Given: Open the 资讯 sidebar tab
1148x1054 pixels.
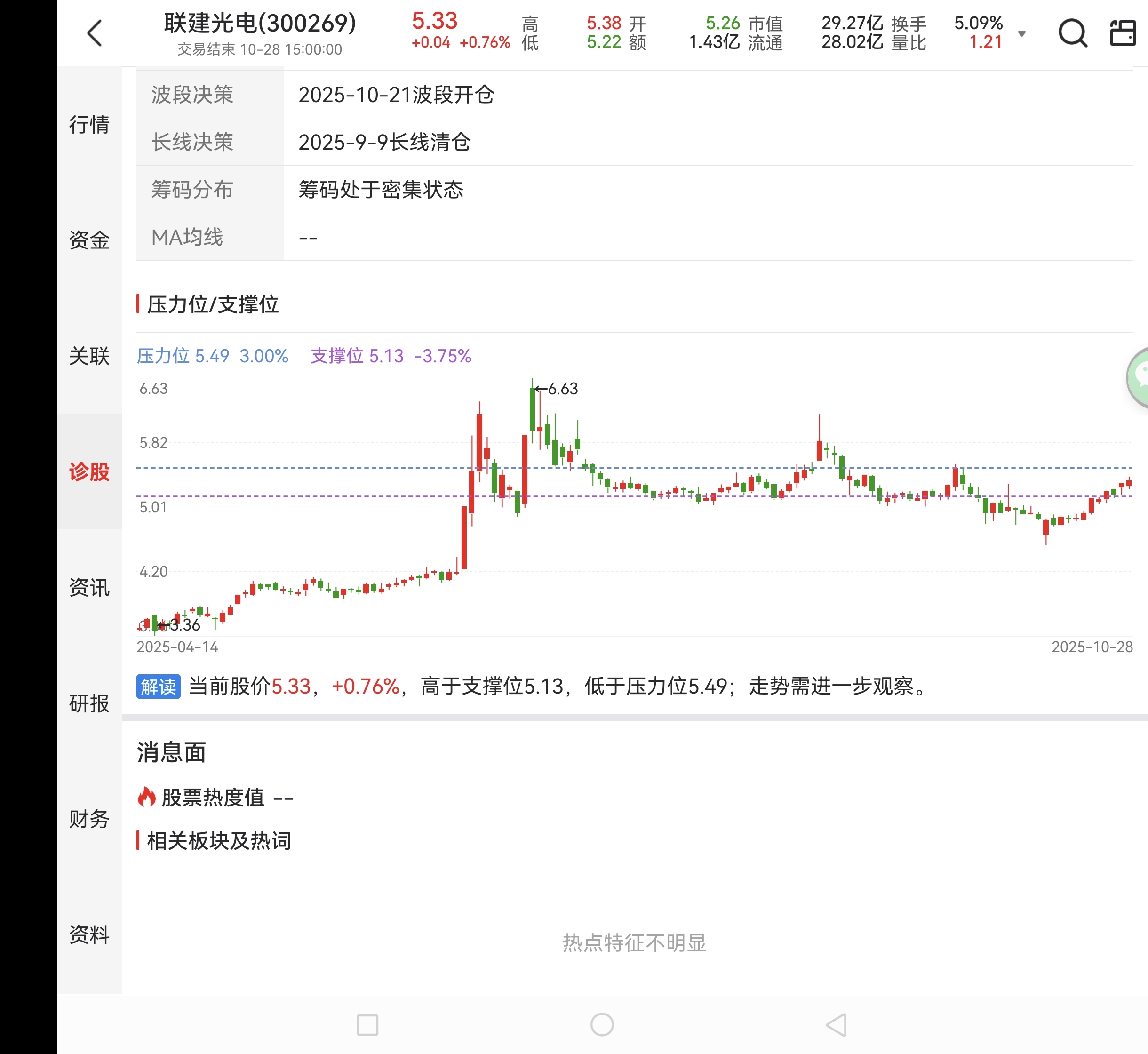Looking at the screenshot, I should [89, 587].
